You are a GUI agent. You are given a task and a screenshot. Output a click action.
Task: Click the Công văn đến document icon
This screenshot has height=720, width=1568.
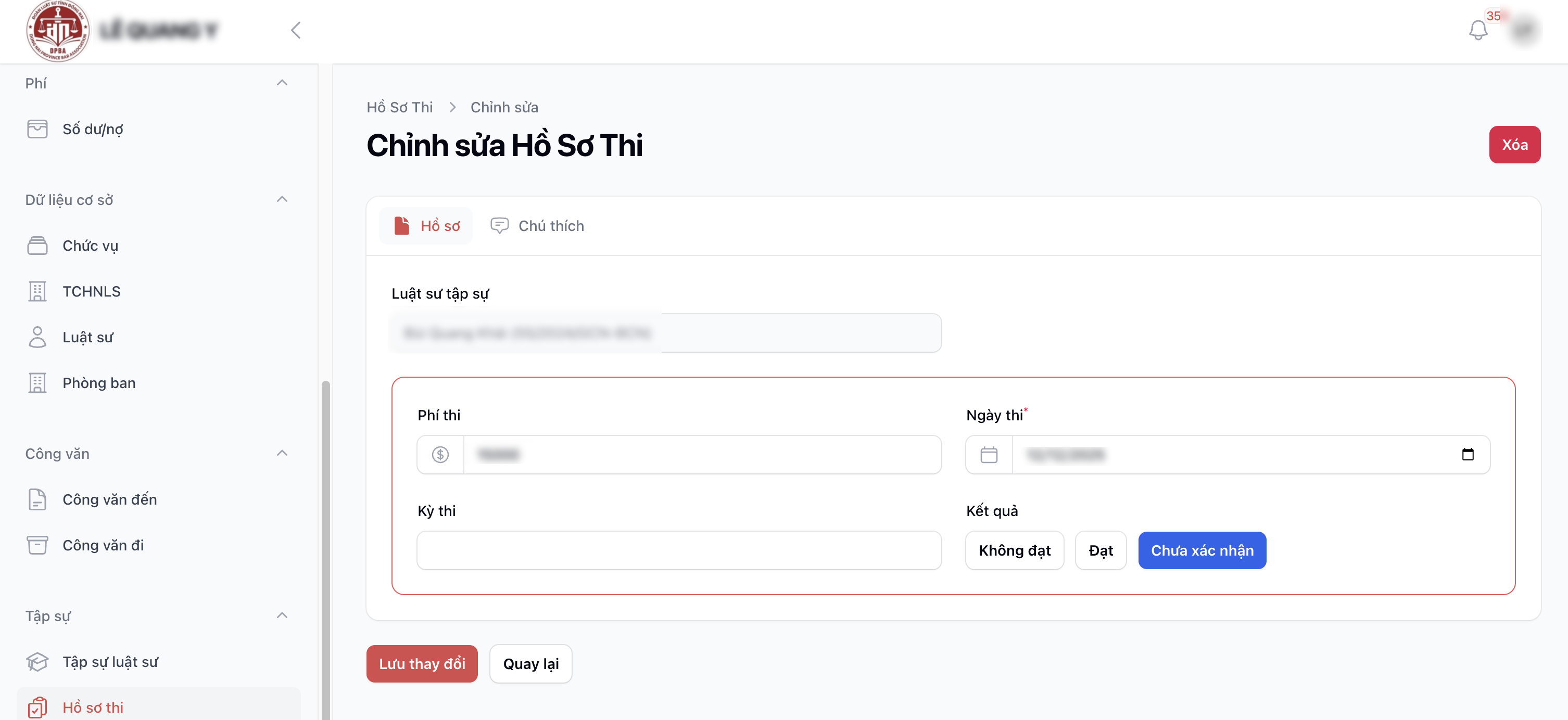click(x=37, y=499)
